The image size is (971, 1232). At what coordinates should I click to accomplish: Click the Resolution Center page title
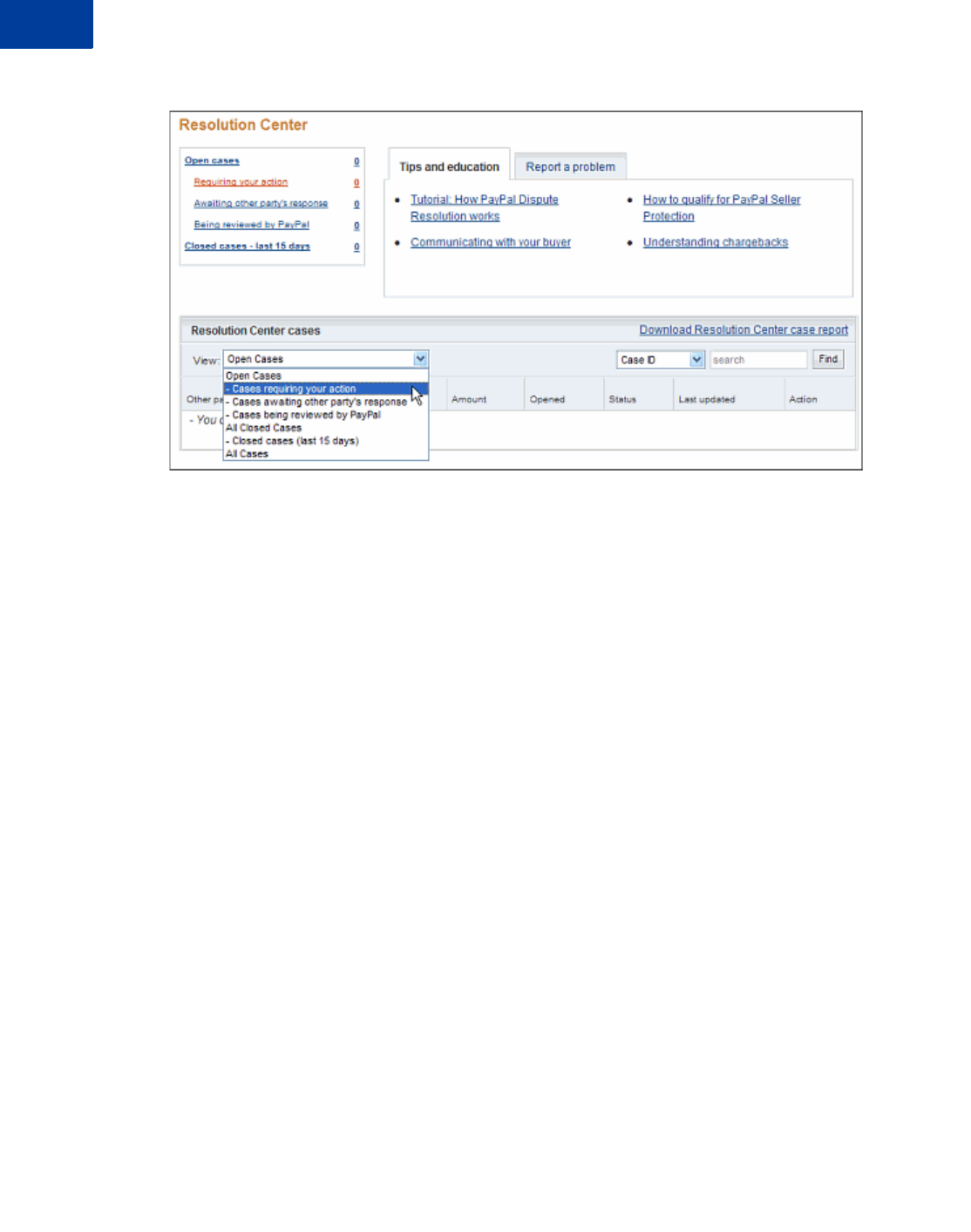[243, 125]
